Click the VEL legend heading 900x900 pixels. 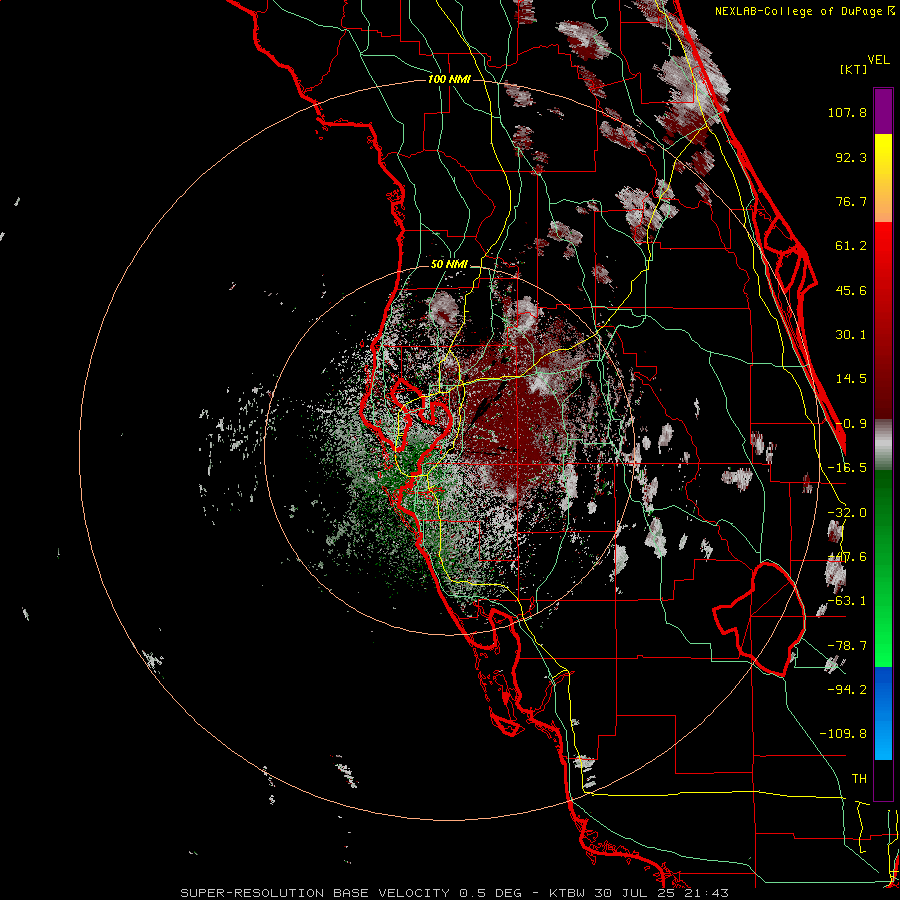tap(879, 60)
